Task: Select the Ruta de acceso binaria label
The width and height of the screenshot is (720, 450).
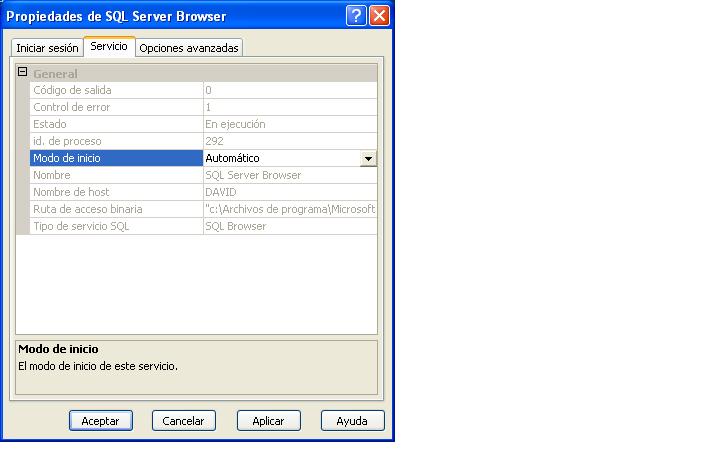Action: 88,209
